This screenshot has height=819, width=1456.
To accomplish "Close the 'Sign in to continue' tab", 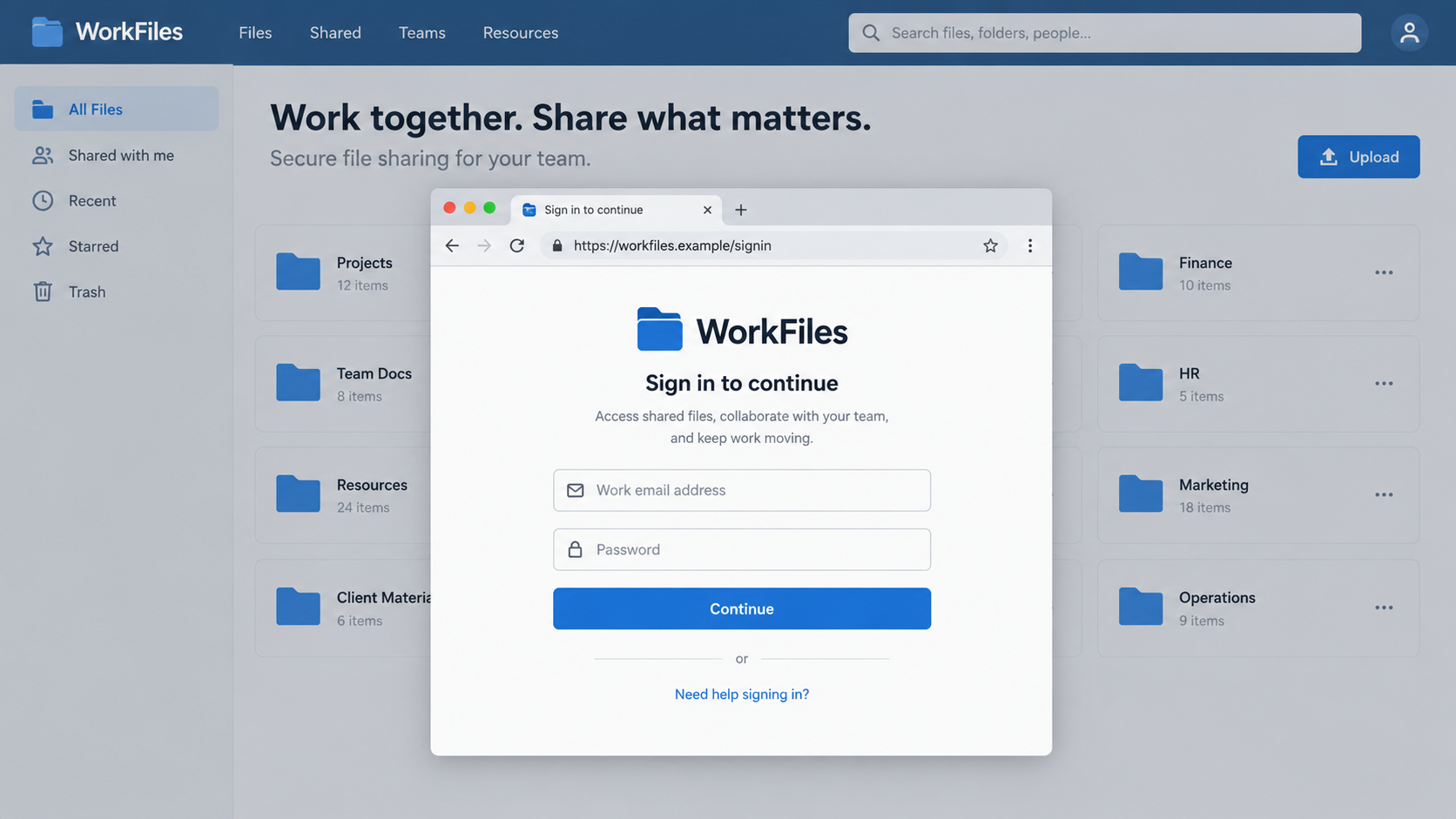I will coord(707,210).
